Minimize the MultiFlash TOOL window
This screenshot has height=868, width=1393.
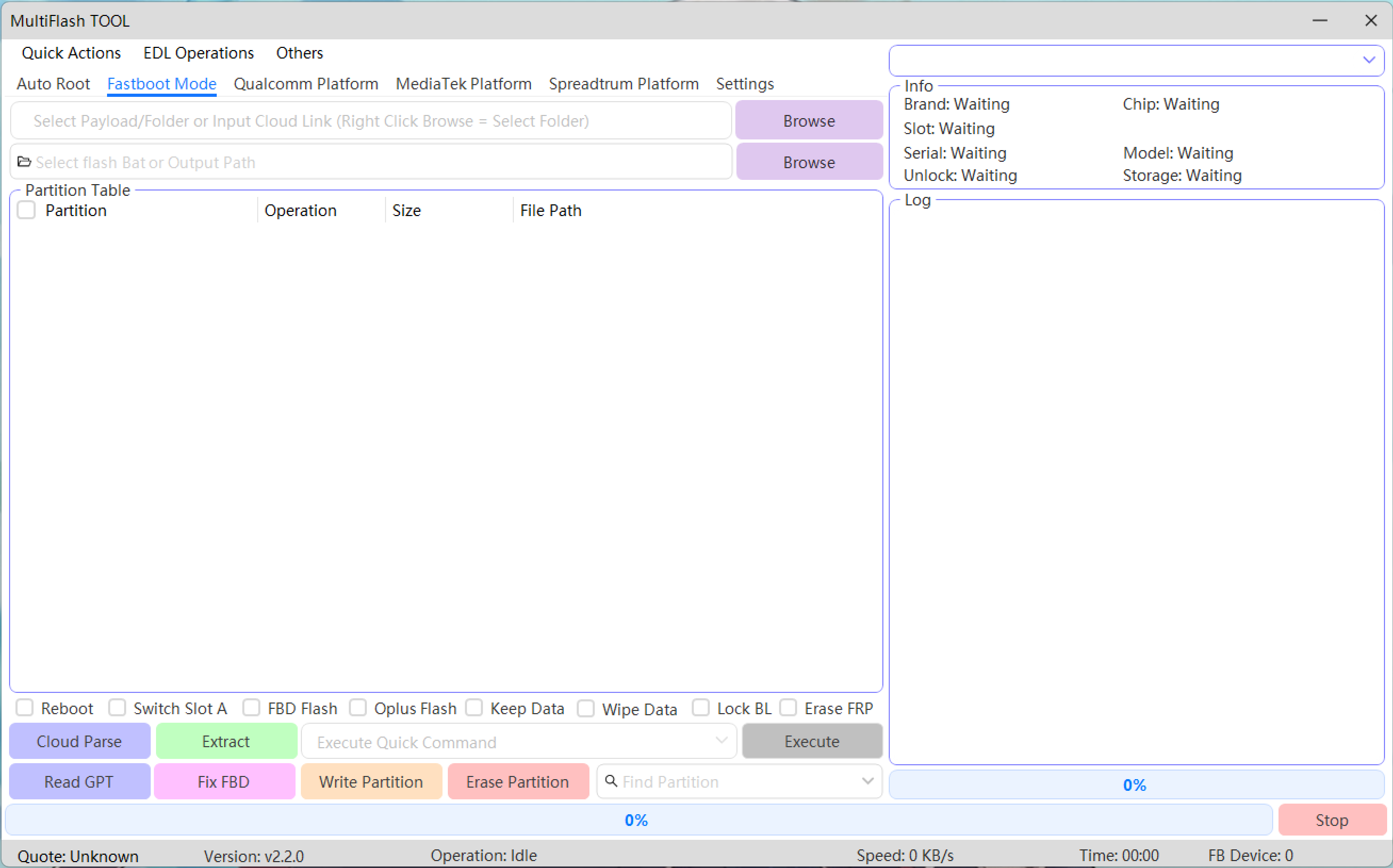point(1320,21)
